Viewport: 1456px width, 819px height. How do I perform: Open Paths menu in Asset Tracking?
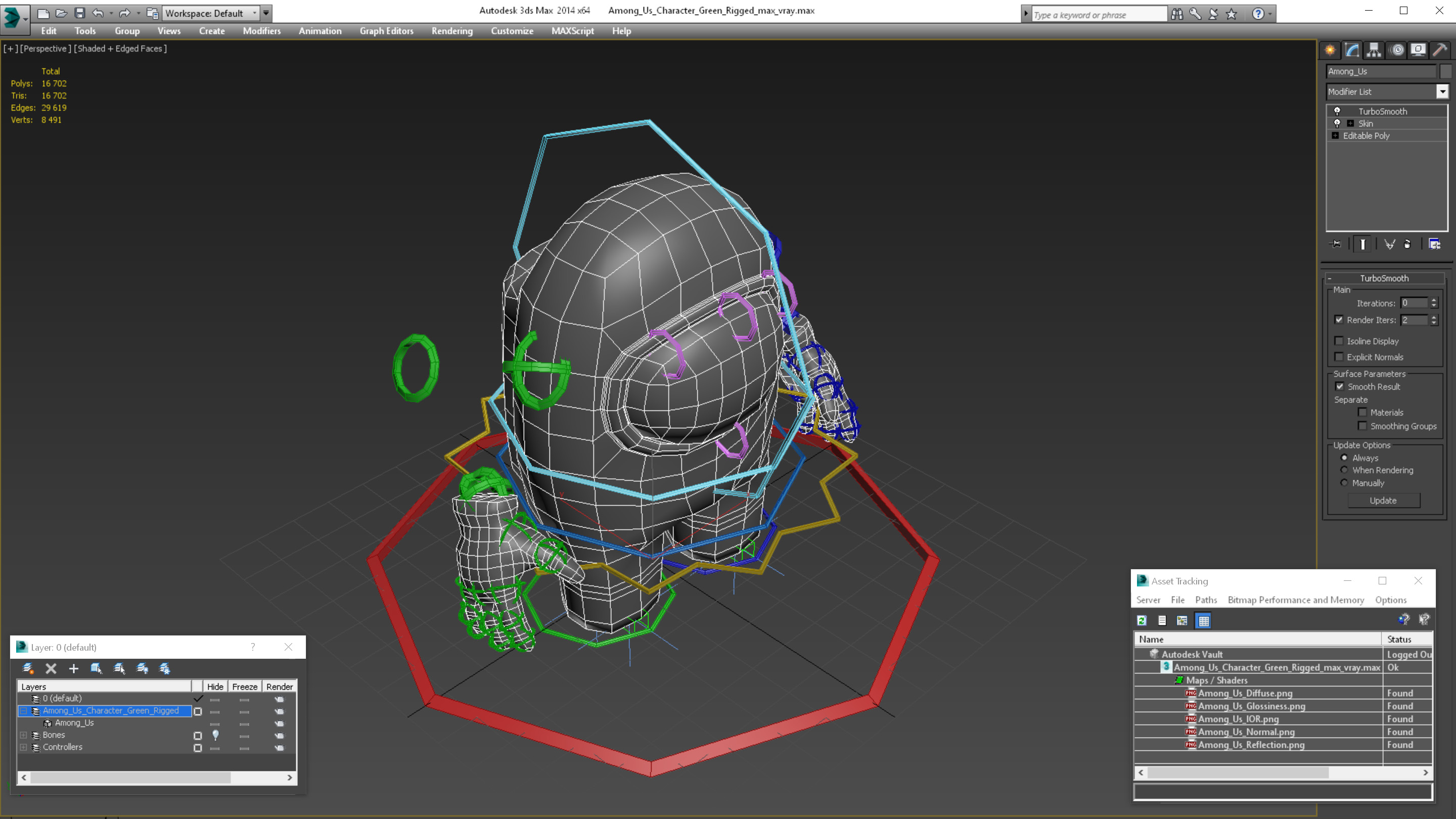tap(1206, 600)
